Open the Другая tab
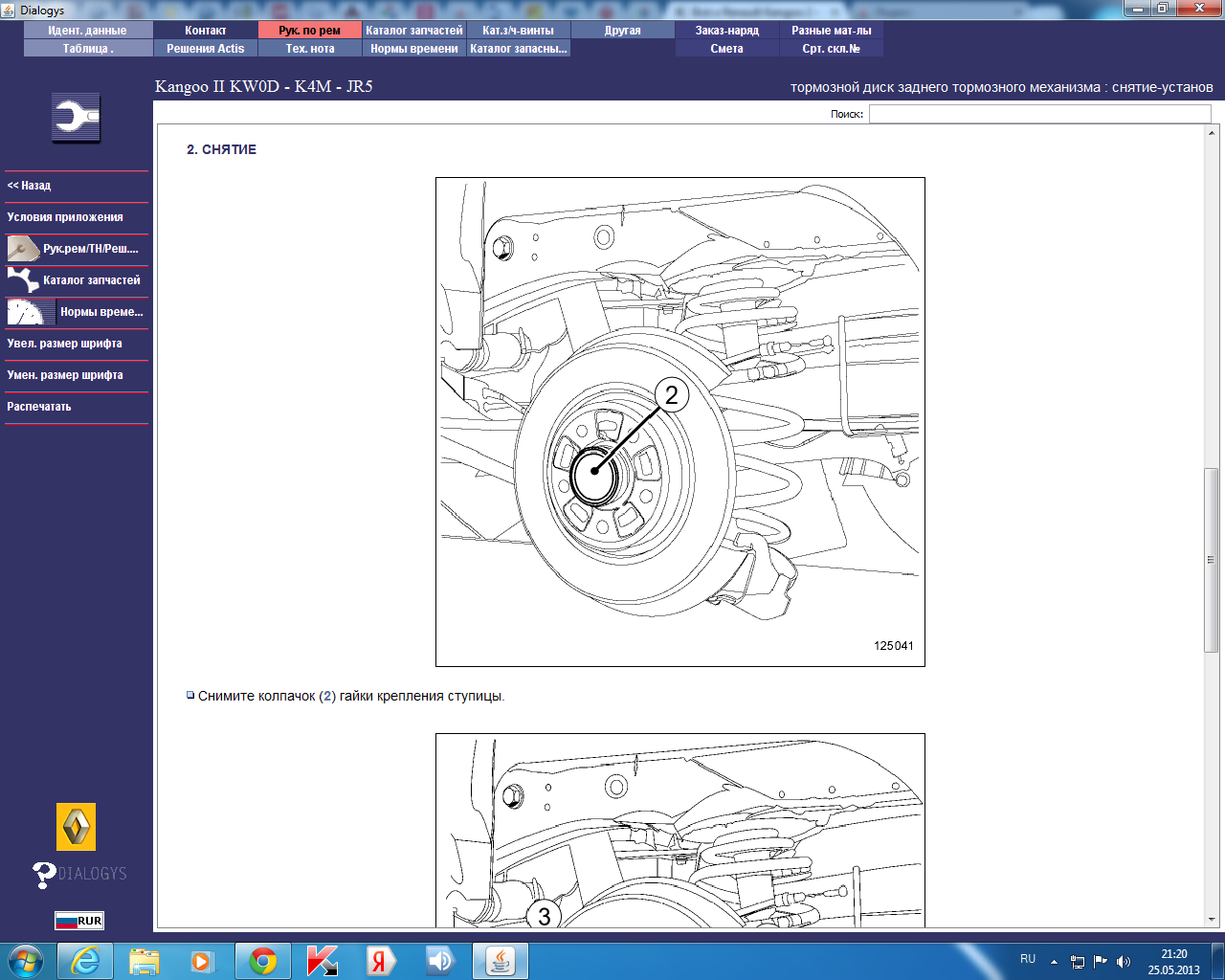This screenshot has height=980, width=1225. click(623, 31)
